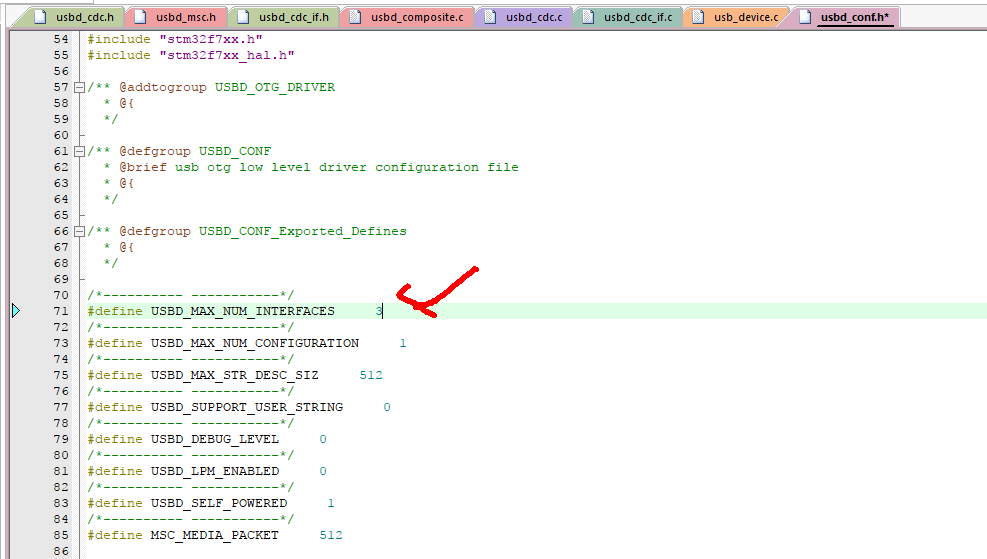The height and width of the screenshot is (559, 987).
Task: Click USBD_DEBUG_LEVEL define name
Action: pyautogui.click(x=214, y=439)
